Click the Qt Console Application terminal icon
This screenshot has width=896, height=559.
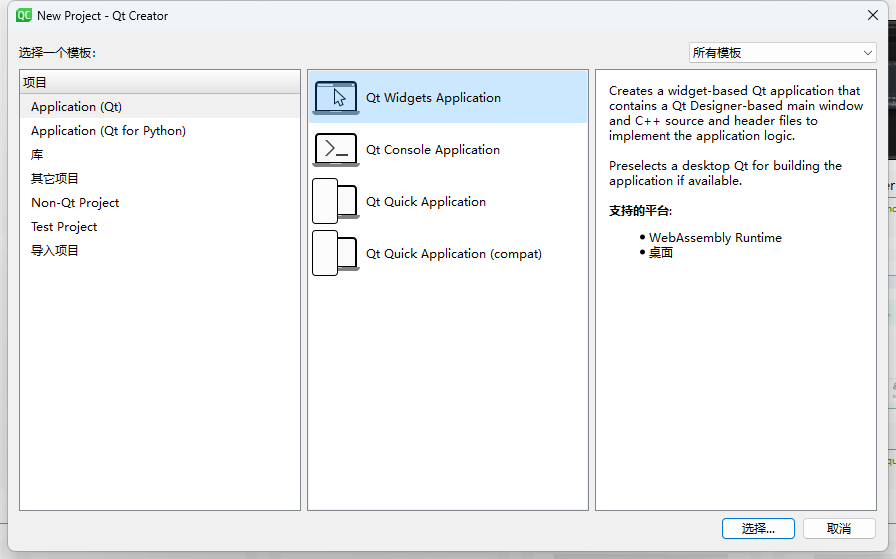point(336,150)
